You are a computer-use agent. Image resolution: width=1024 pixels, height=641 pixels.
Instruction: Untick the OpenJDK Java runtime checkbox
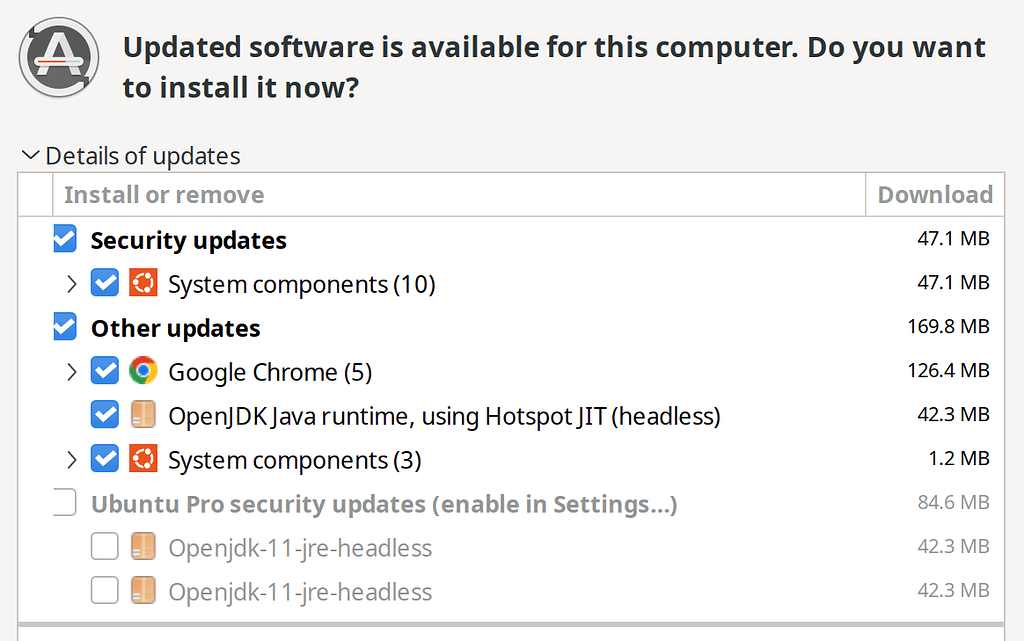point(105,415)
